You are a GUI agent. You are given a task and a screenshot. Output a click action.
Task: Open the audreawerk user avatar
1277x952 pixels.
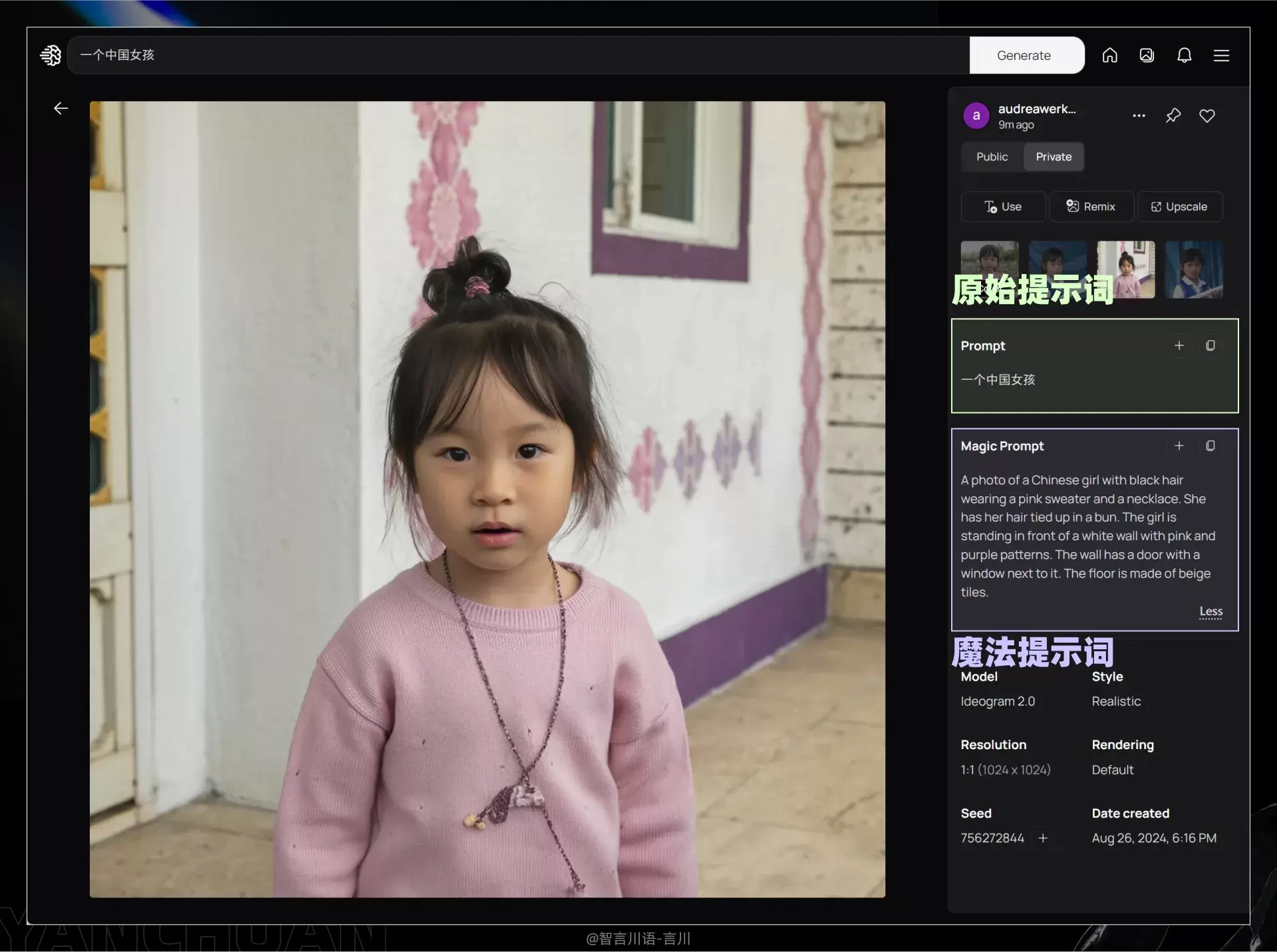pyautogui.click(x=976, y=116)
